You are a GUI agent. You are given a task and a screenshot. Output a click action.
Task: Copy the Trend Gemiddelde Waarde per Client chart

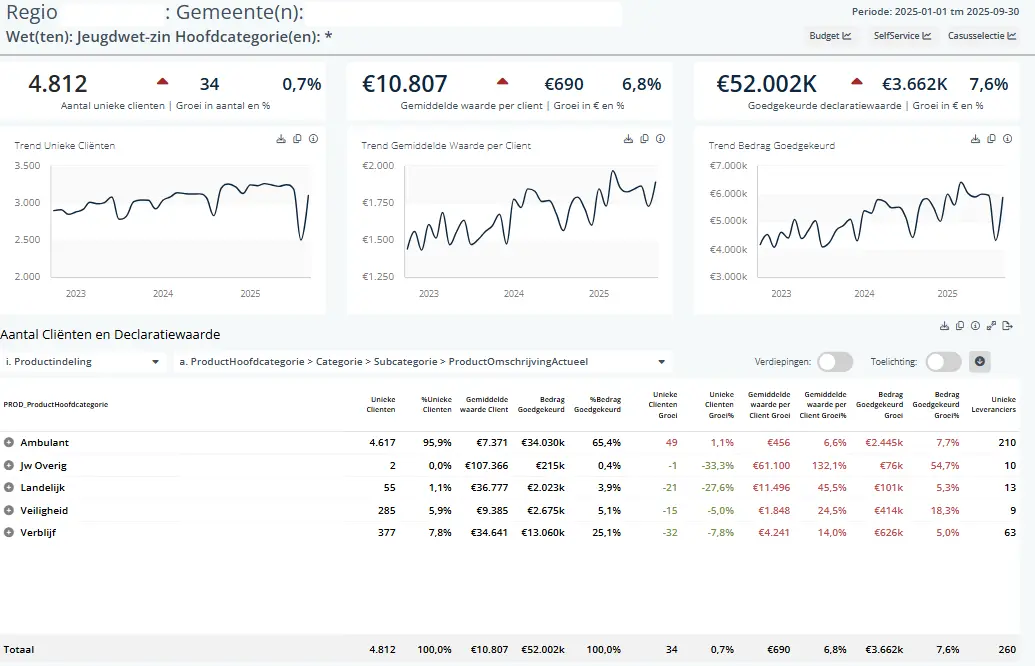[x=644, y=139]
